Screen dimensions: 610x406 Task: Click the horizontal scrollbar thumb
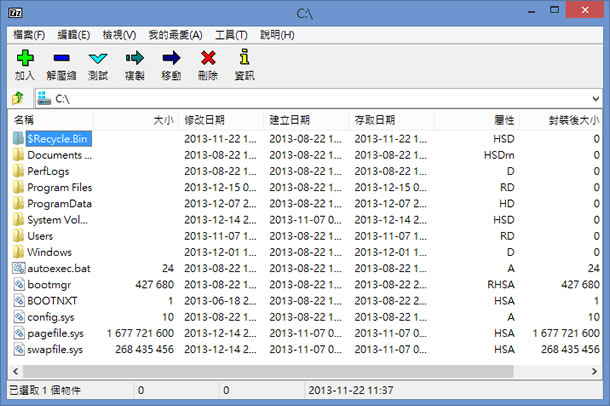tap(268, 371)
